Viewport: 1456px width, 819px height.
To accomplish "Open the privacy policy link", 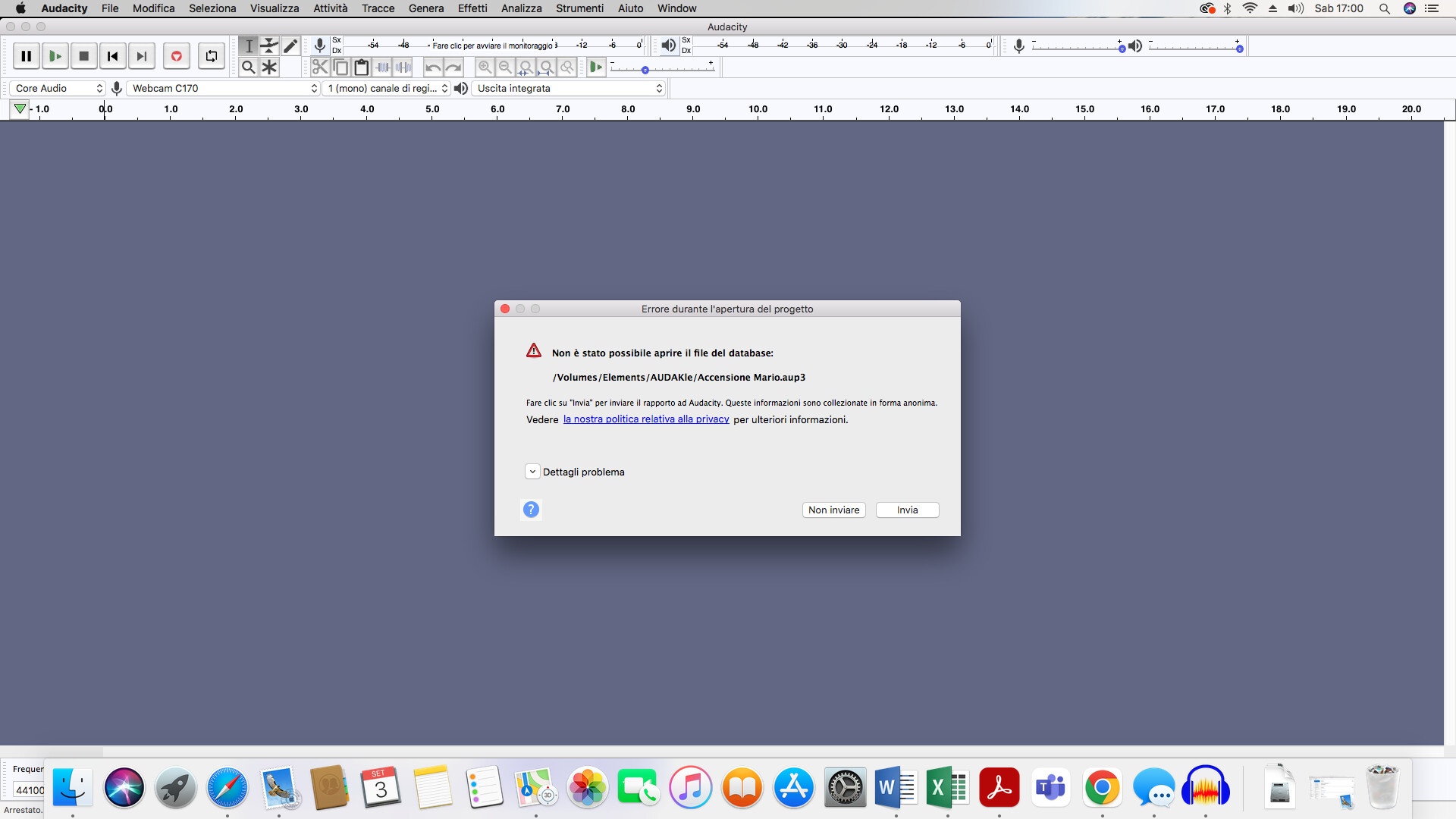I will coord(646,419).
